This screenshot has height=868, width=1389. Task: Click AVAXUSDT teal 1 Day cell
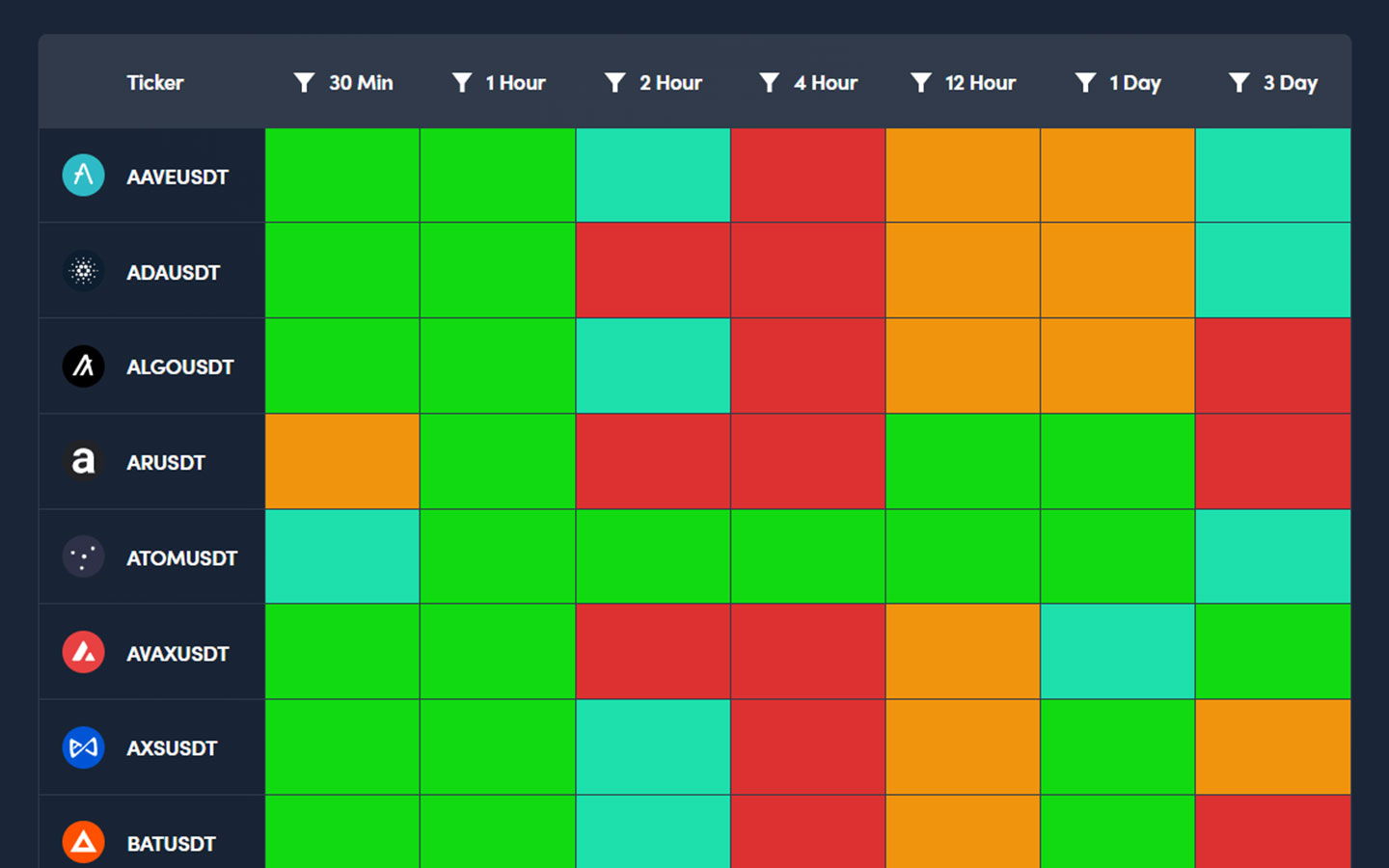coord(1117,651)
